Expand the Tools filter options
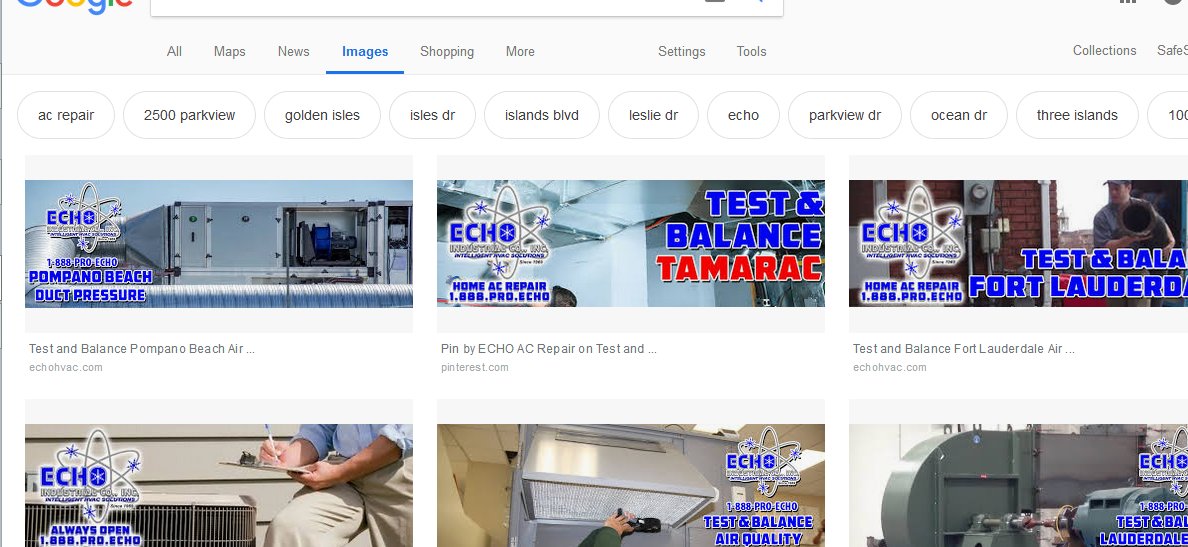 (x=751, y=52)
